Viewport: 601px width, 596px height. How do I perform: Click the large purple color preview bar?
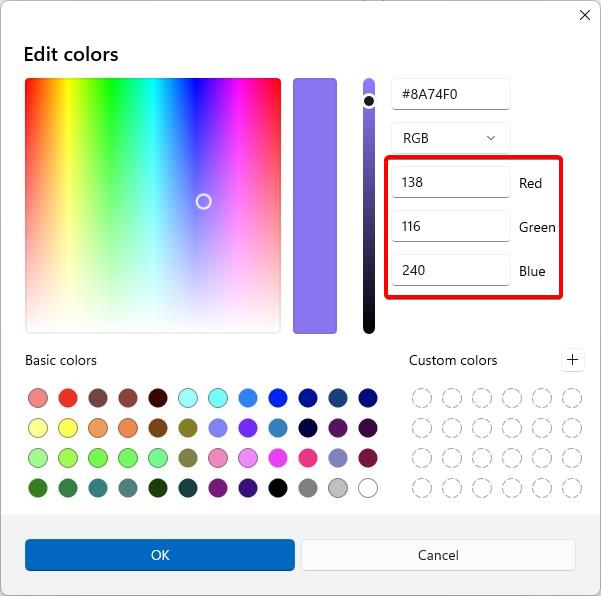click(x=315, y=206)
